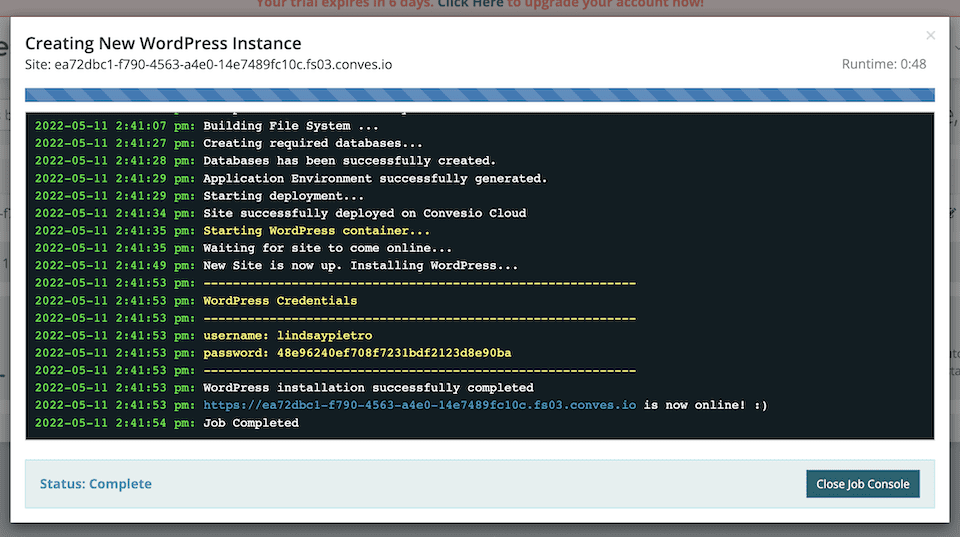Image resolution: width=960 pixels, height=537 pixels.
Task: Click the 'Click Here' upgrade link
Action: click(470, 4)
